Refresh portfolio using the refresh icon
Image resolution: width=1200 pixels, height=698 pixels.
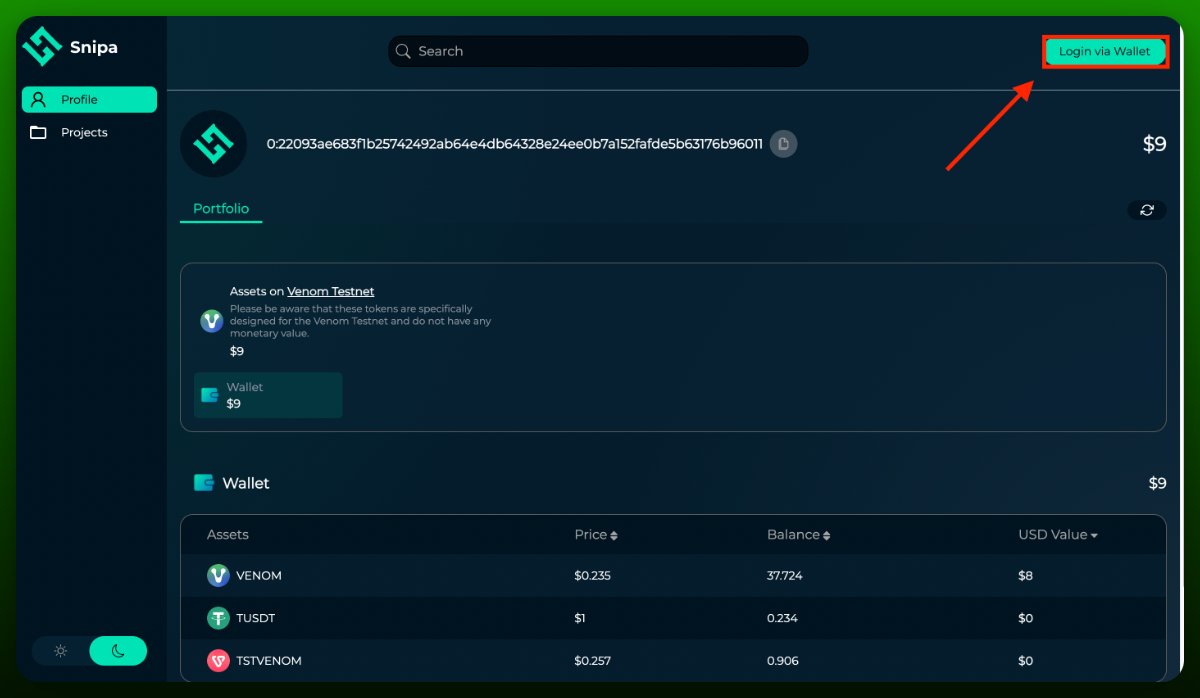[x=1147, y=210]
